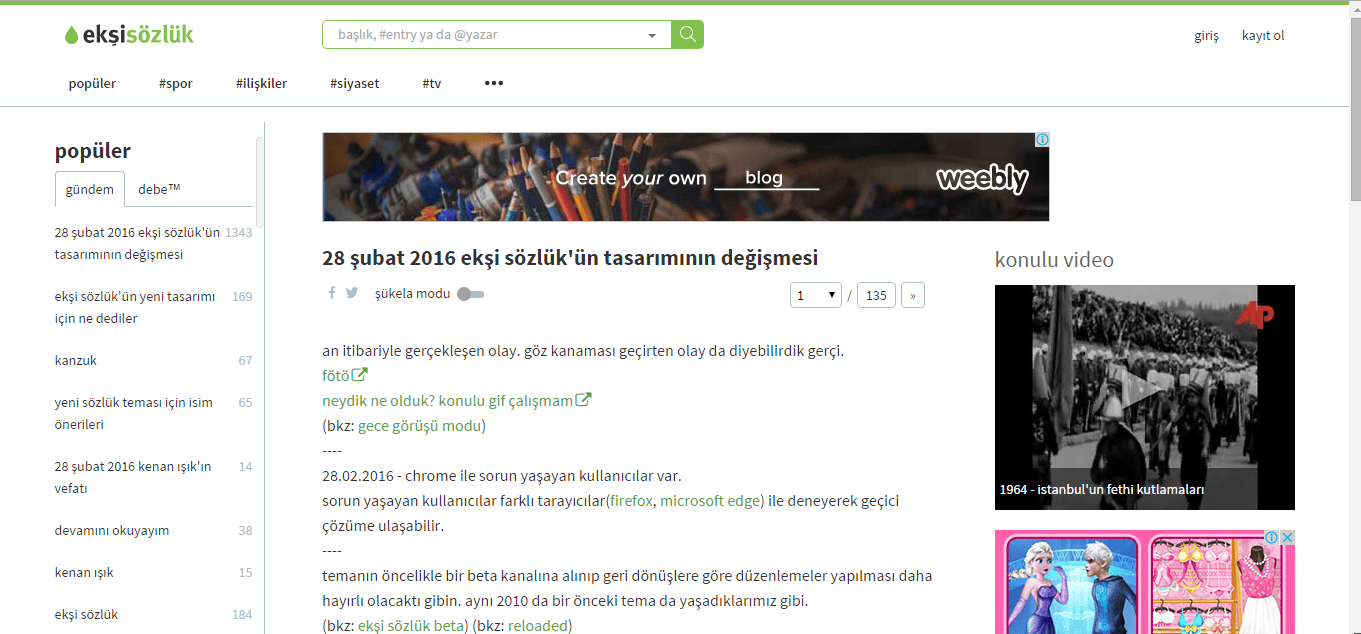Click the Weebly ad info icon
Screen dimensions: 1361x634
(x=1041, y=140)
